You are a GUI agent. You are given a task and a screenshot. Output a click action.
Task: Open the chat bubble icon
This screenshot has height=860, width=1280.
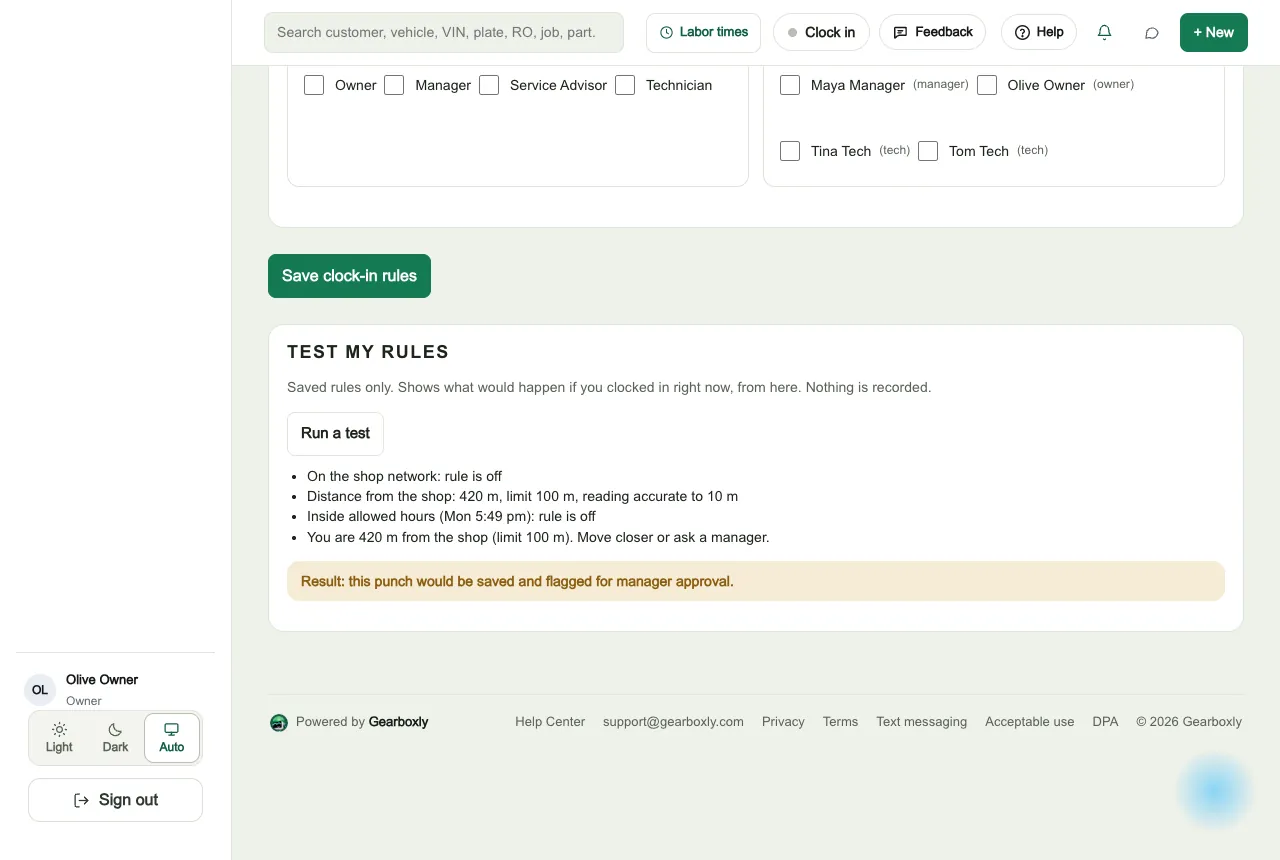(1152, 32)
